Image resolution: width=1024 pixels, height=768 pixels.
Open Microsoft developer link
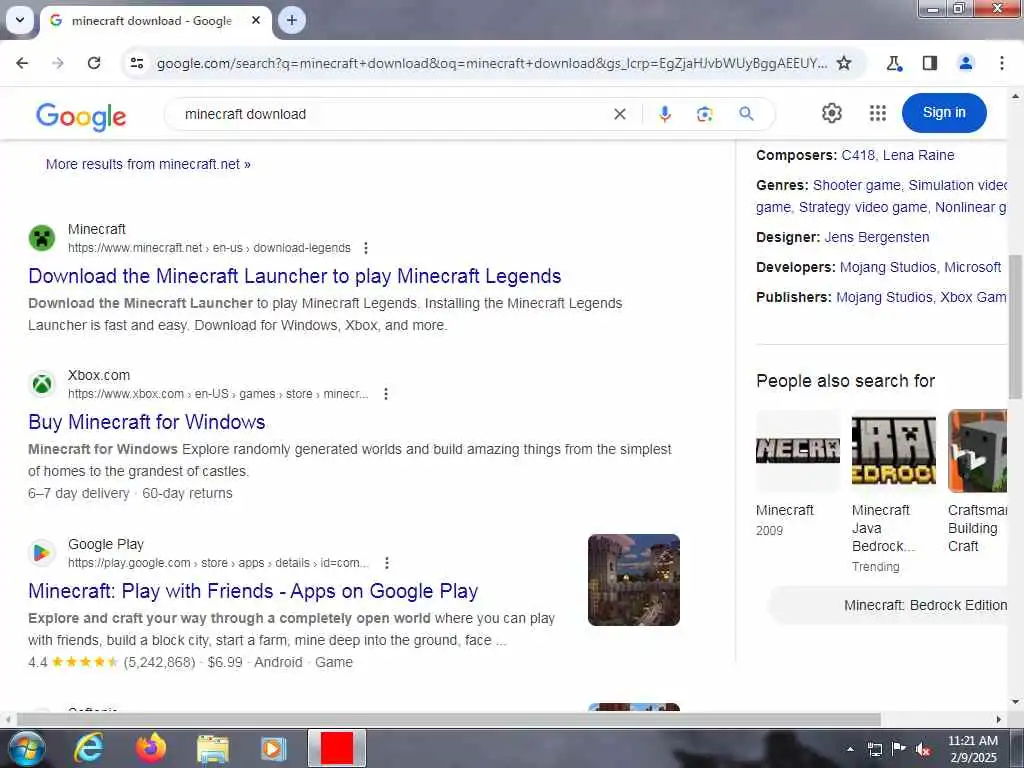972,268
